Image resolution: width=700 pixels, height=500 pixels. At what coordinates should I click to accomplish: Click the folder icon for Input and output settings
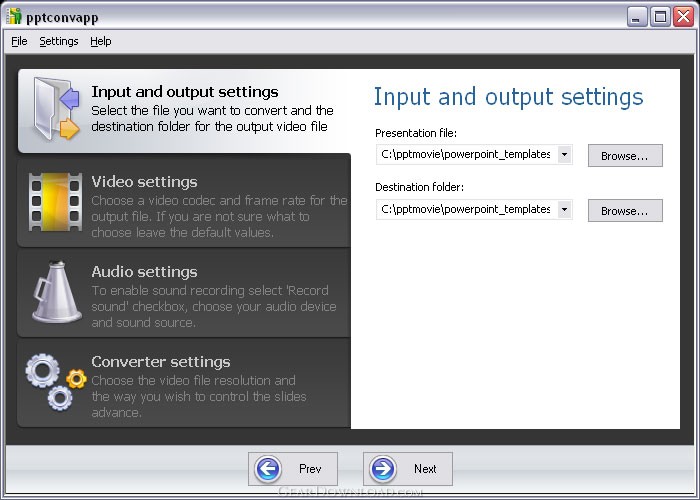pyautogui.click(x=56, y=108)
